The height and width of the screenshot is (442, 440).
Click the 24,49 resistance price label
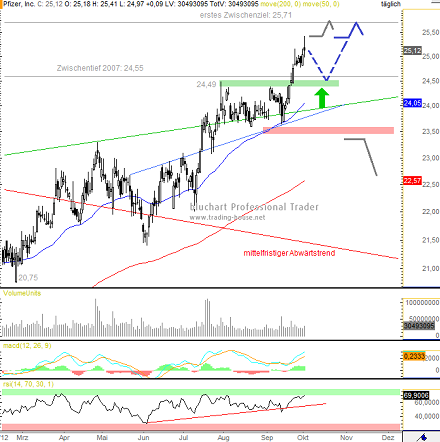click(206, 84)
